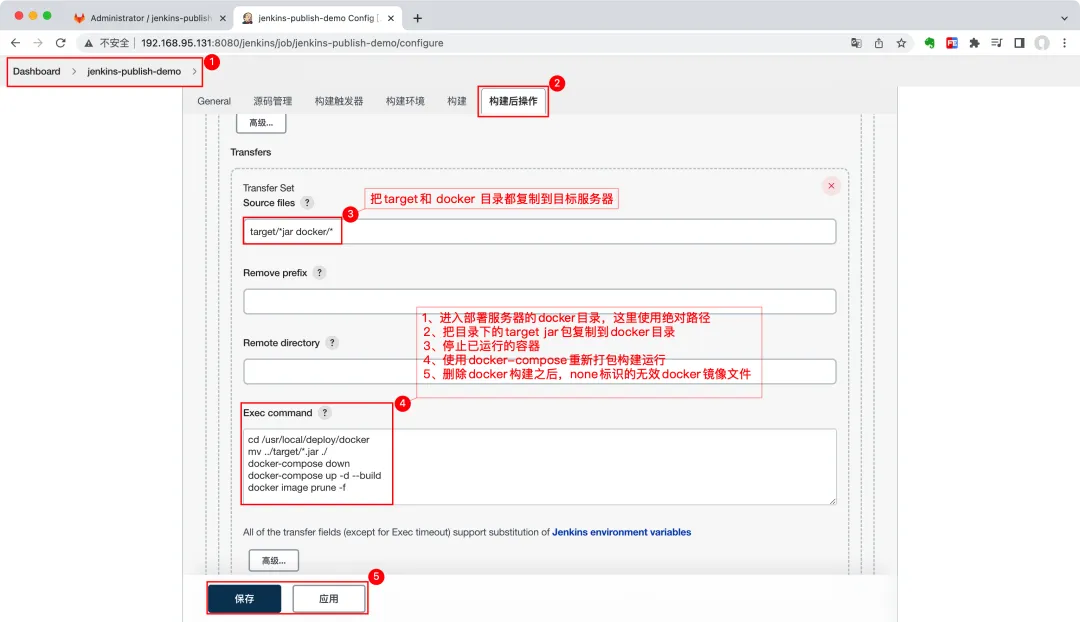Open the Extensions puzzle icon
The image size is (1080, 622).
[x=974, y=43]
